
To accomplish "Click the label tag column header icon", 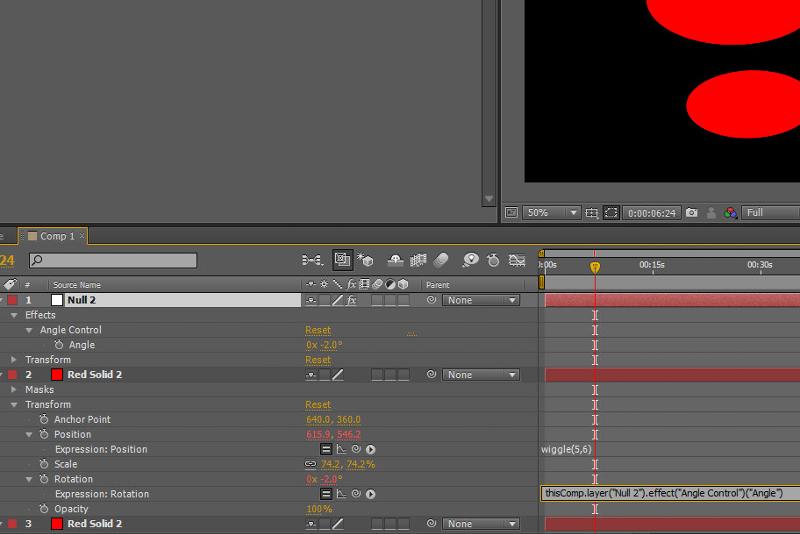I will 10,284.
